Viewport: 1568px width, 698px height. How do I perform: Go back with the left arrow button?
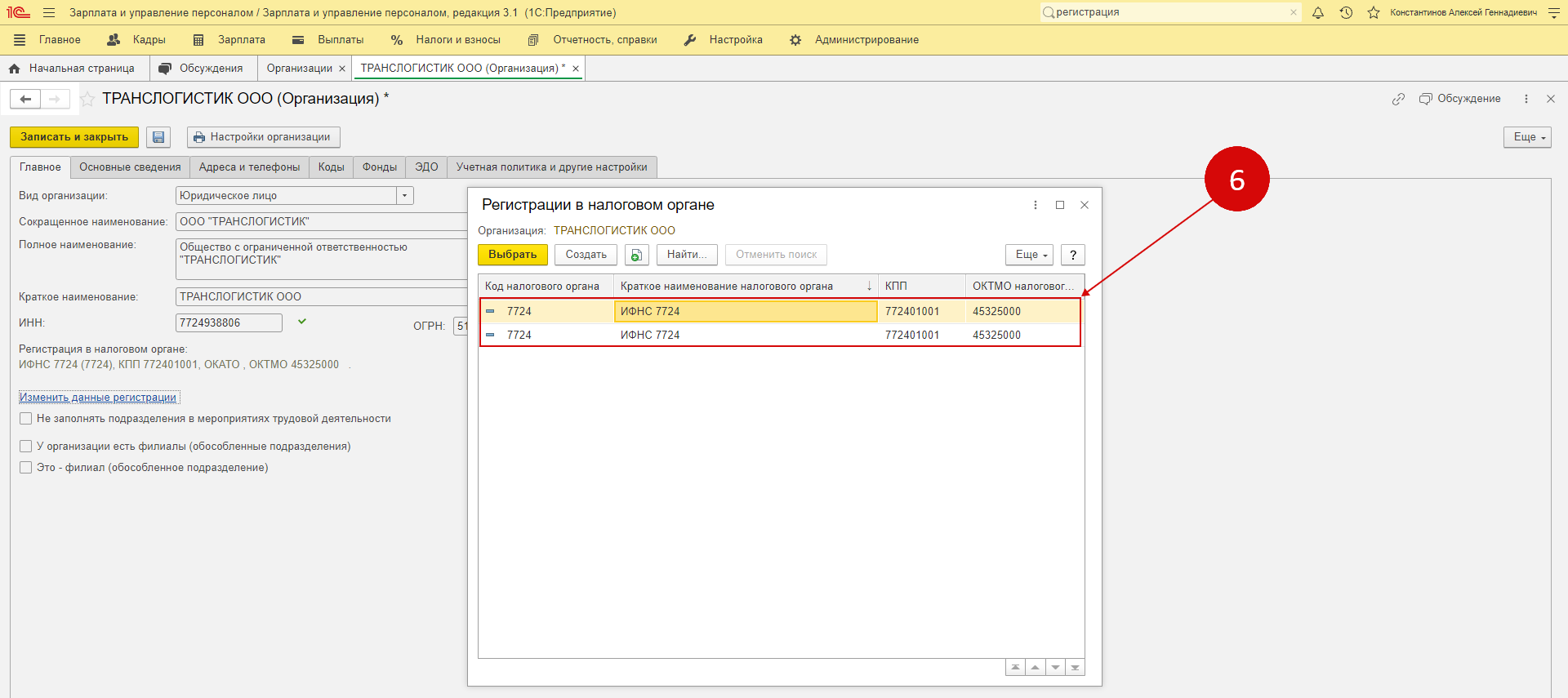(25, 99)
